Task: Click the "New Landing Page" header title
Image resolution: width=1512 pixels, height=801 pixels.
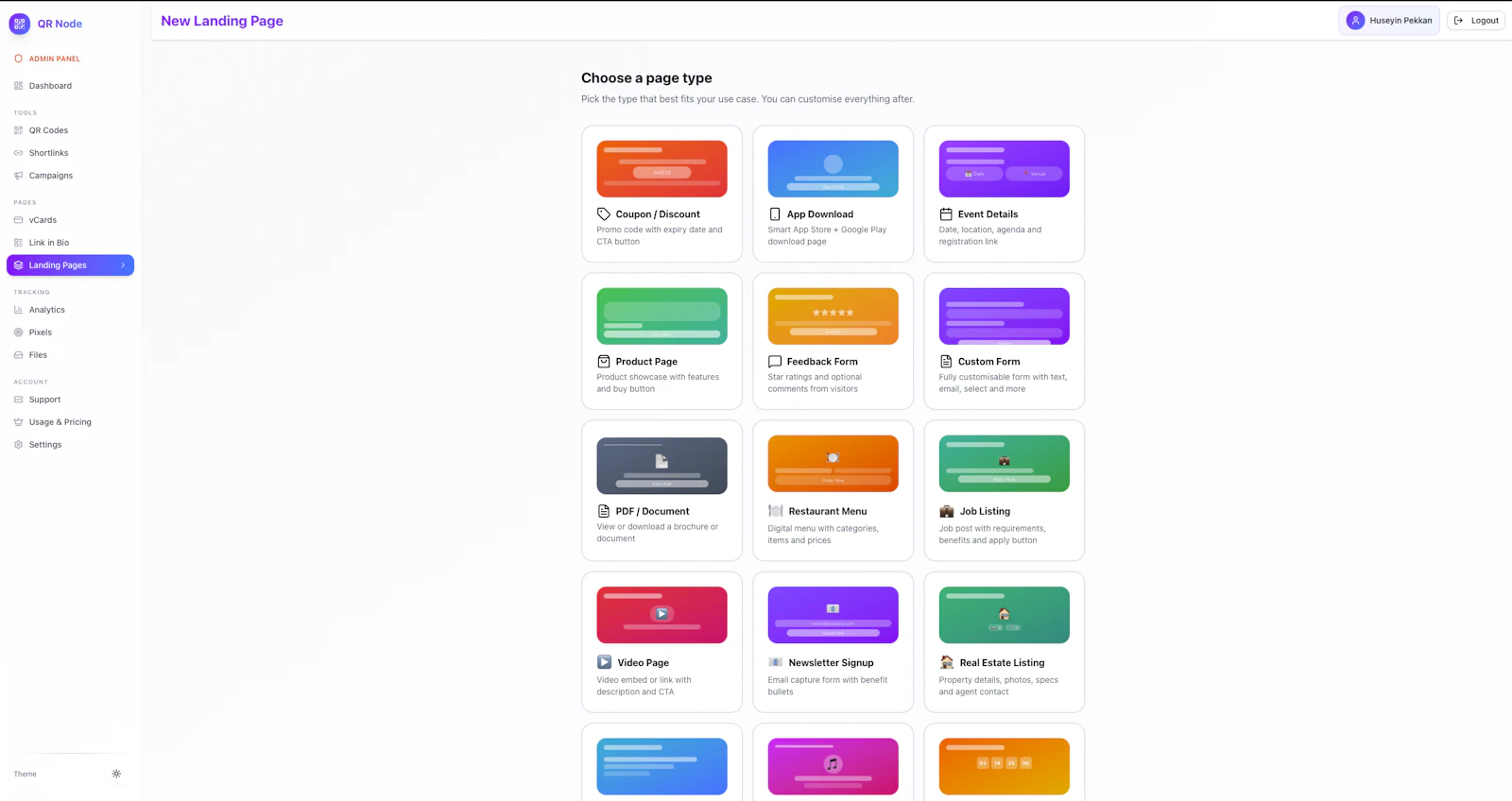Action: [222, 21]
